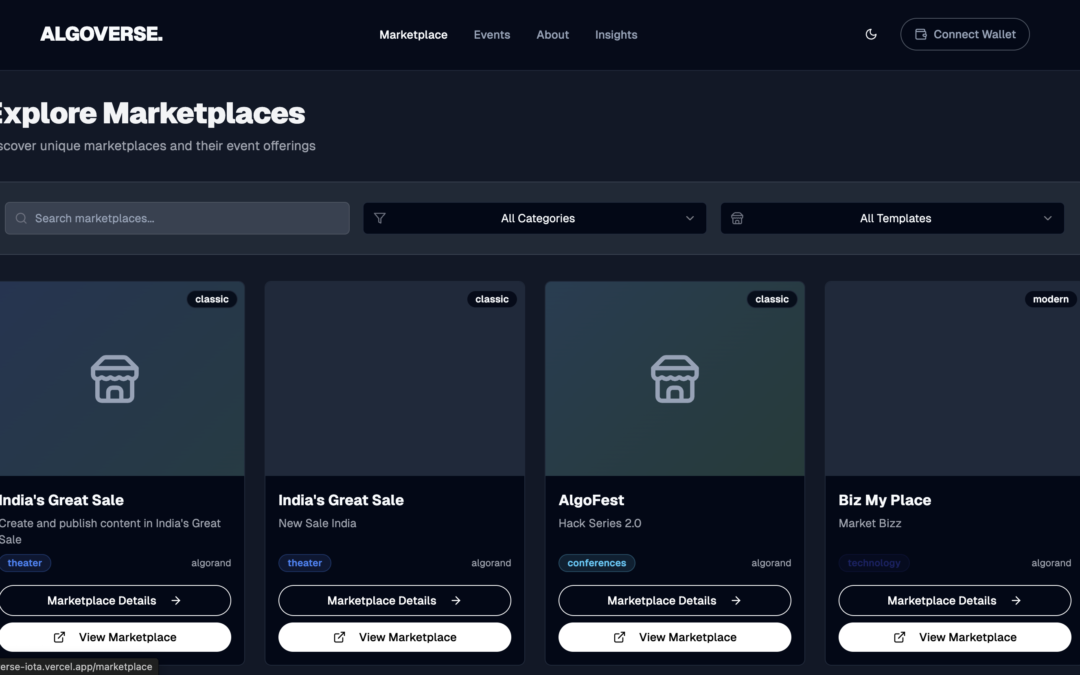The image size is (1080, 675).
Task: Click View Marketplace on Biz My Place
Action: point(954,637)
